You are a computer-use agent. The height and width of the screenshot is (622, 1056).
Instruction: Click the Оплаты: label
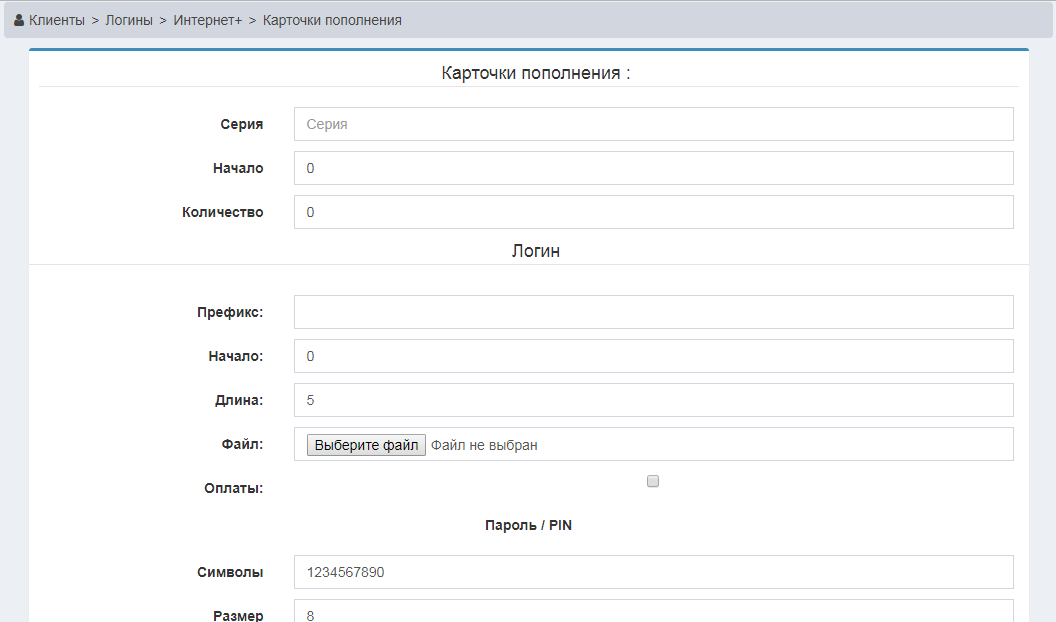(233, 488)
